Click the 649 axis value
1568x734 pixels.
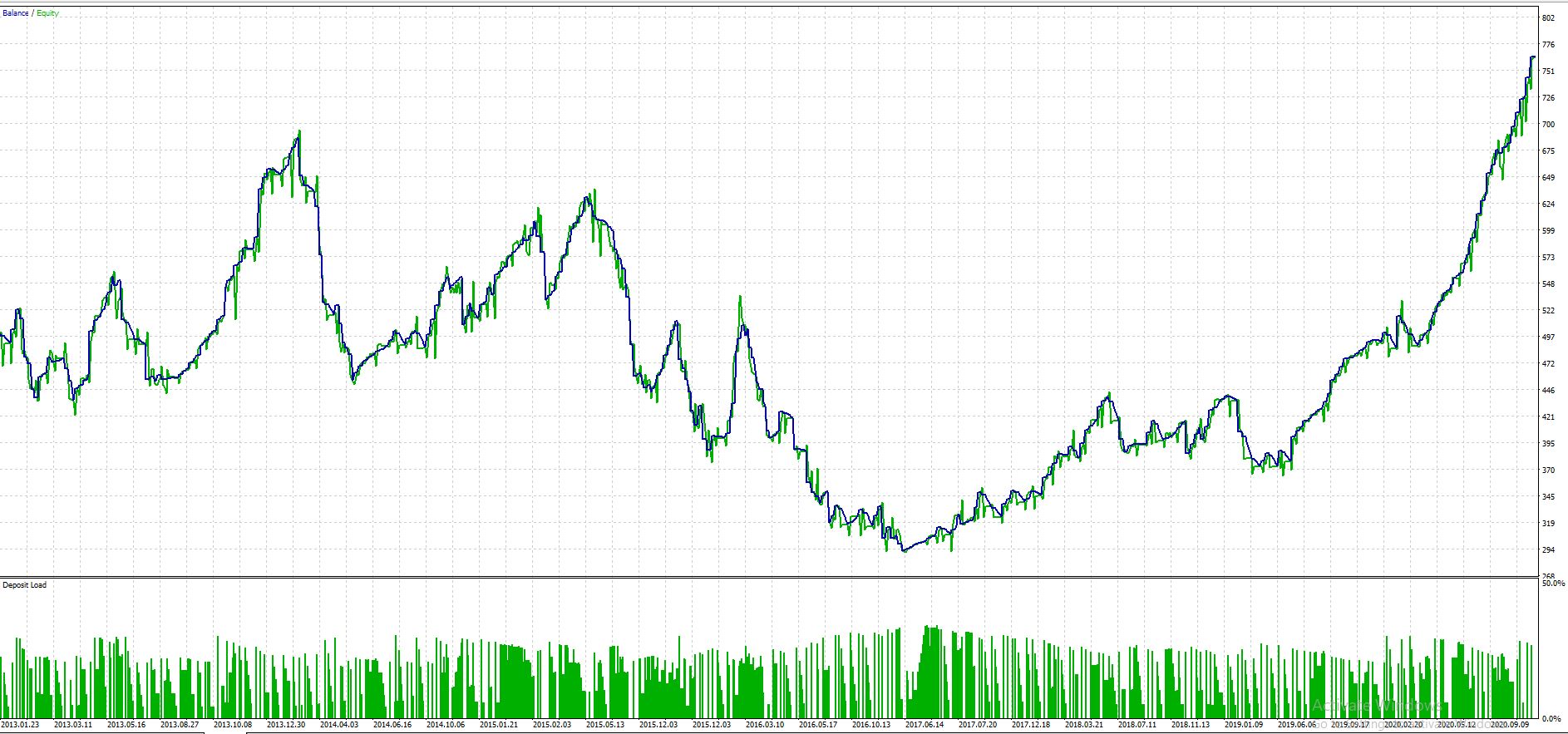(1548, 178)
